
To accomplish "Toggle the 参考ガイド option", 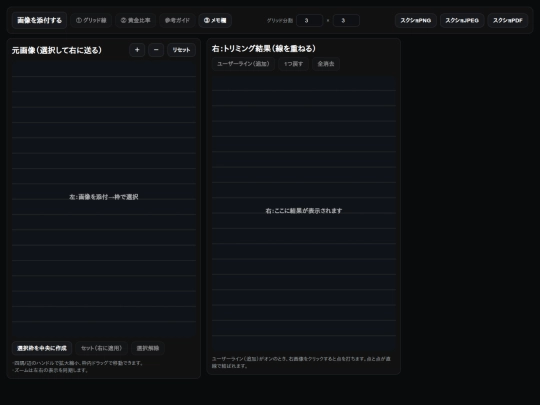I will coord(177,20).
